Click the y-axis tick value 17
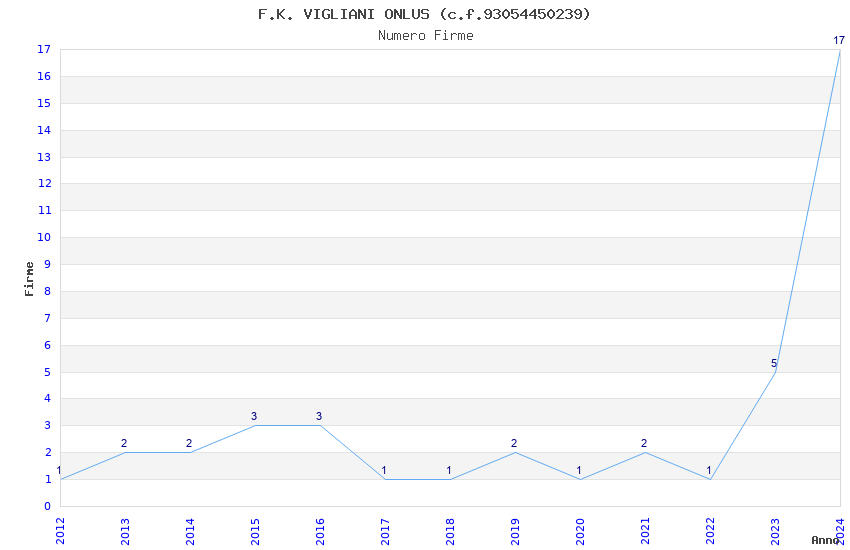 point(44,49)
